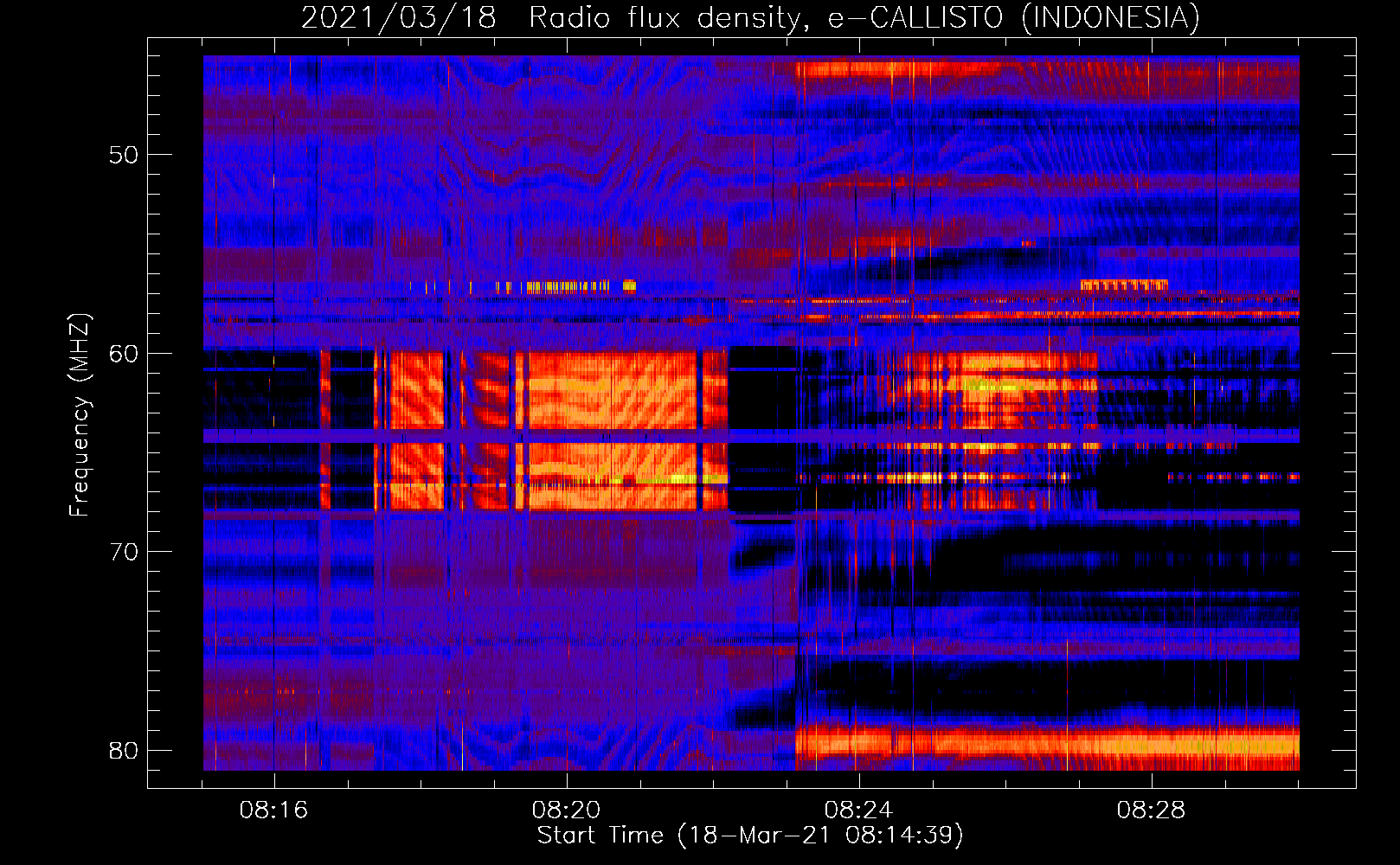
Task: Select the 08:28 time tick label
Action: point(1151,811)
